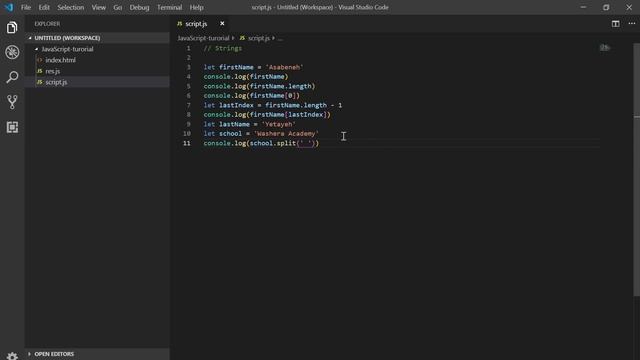Image resolution: width=640 pixels, height=360 pixels.
Task: Click the editor minimap preview
Action: point(605,48)
